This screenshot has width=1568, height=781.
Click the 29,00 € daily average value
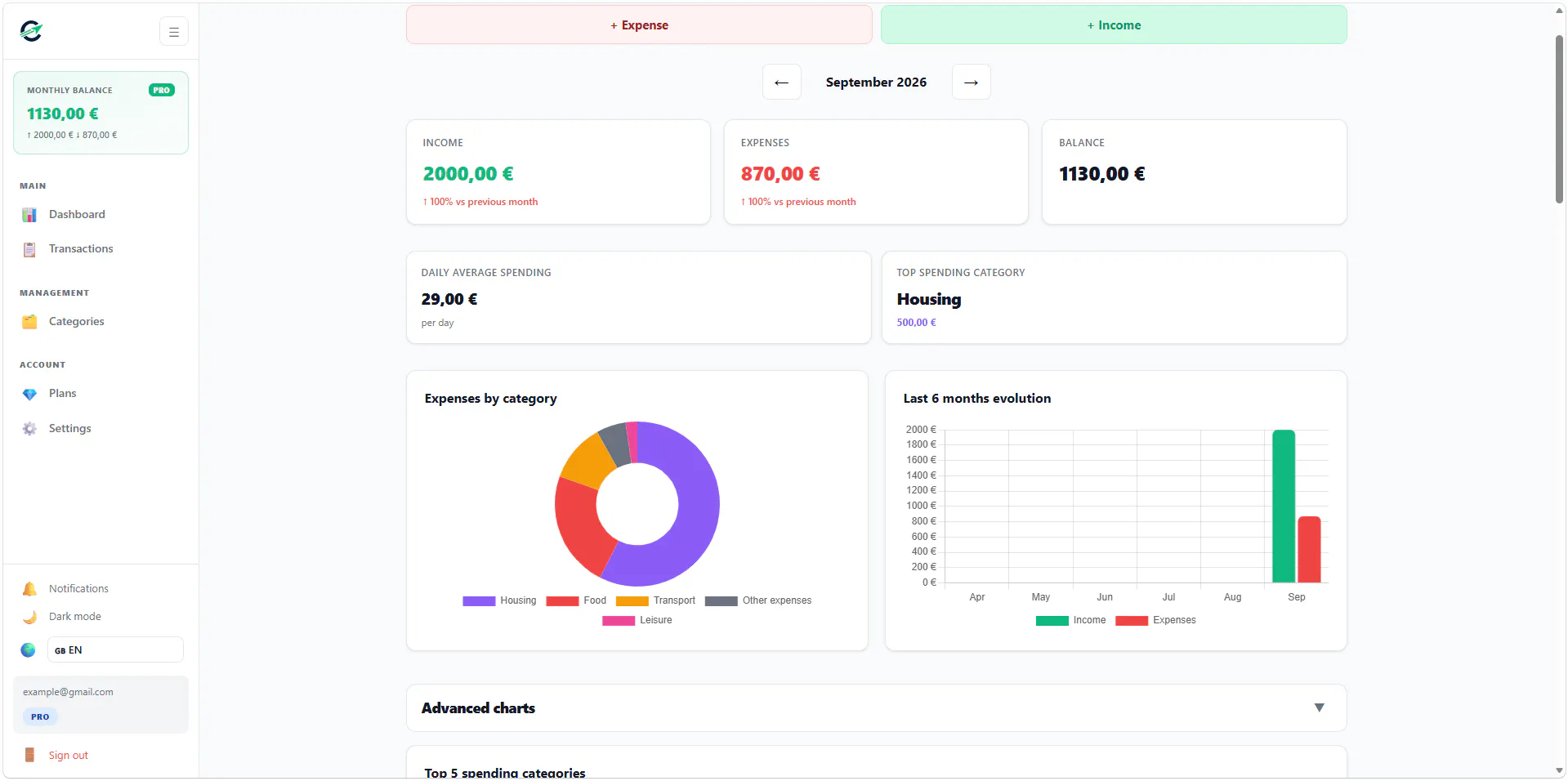click(449, 300)
